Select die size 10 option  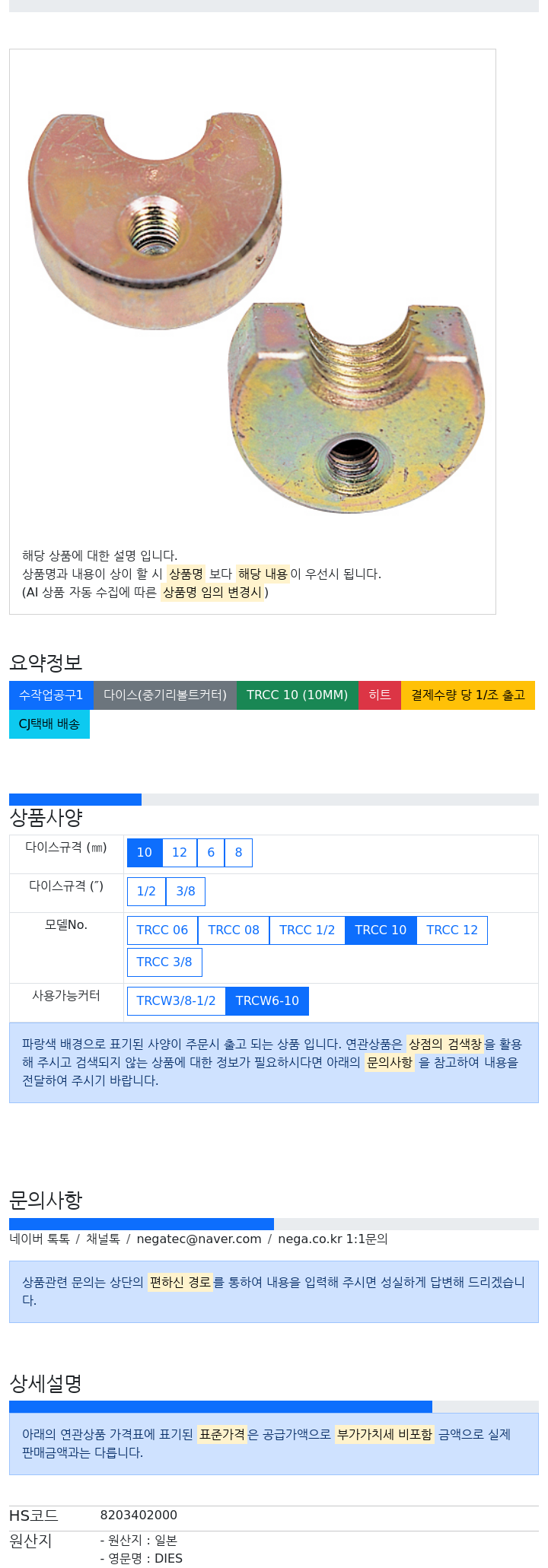pyautogui.click(x=145, y=853)
